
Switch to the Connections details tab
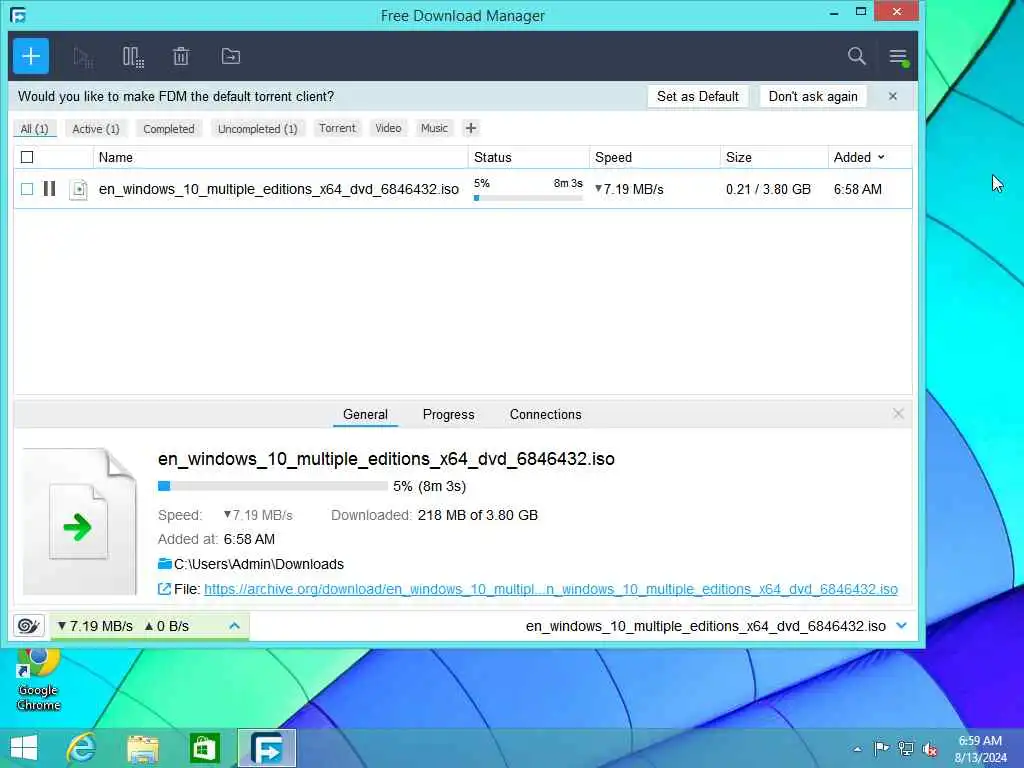545,415
